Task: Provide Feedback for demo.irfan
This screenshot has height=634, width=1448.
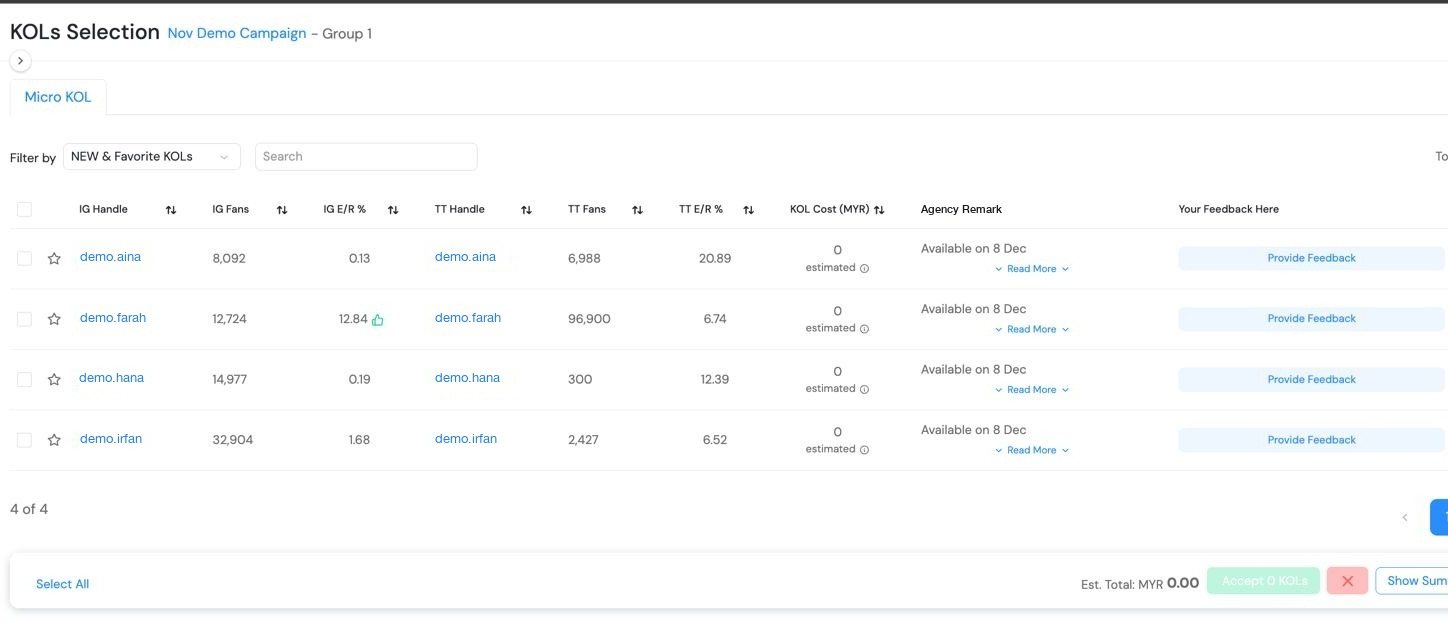Action: point(1311,440)
